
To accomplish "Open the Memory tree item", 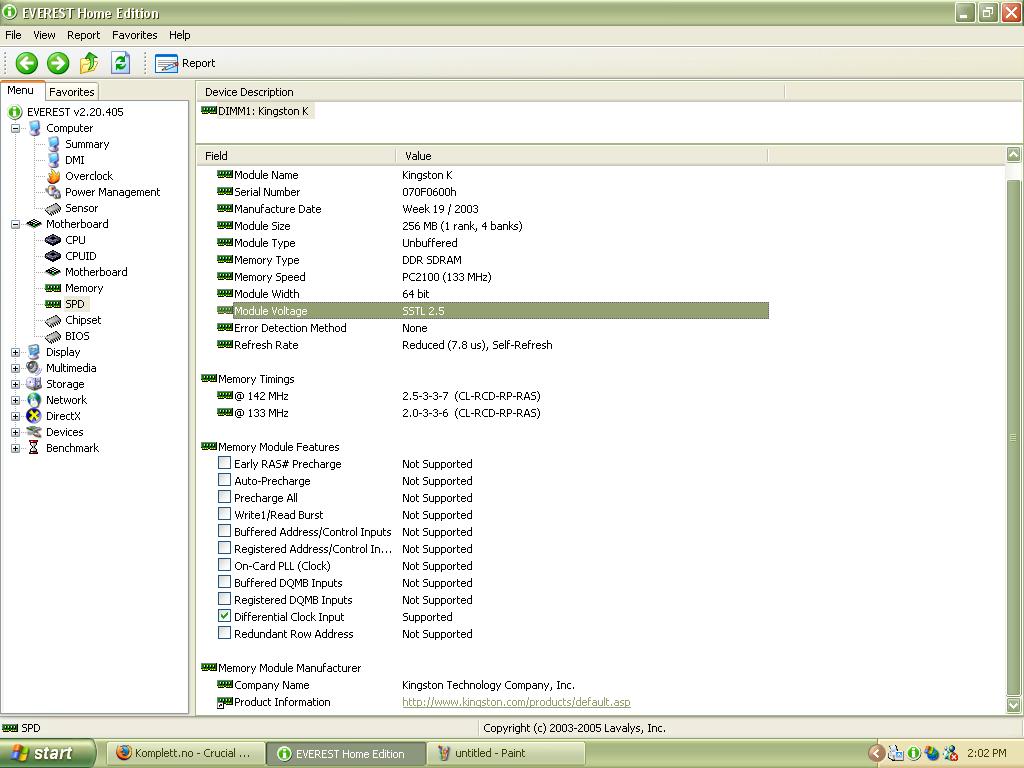I will (x=84, y=288).
